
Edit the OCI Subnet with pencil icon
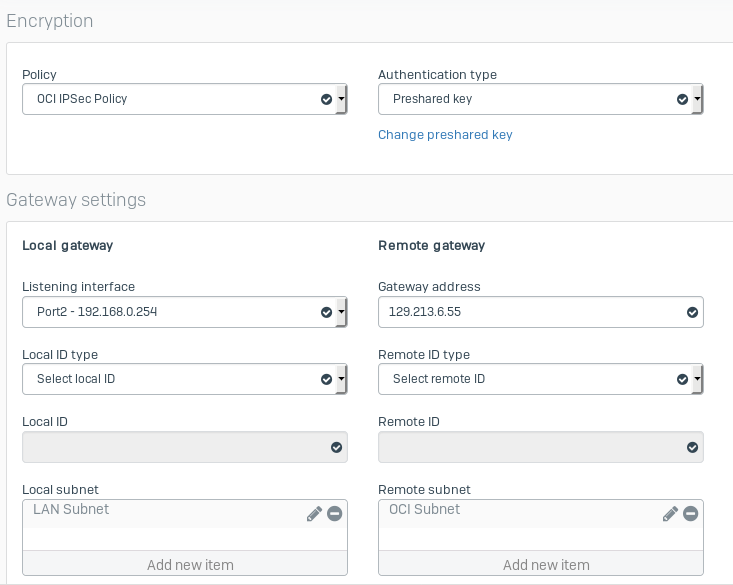coord(670,513)
